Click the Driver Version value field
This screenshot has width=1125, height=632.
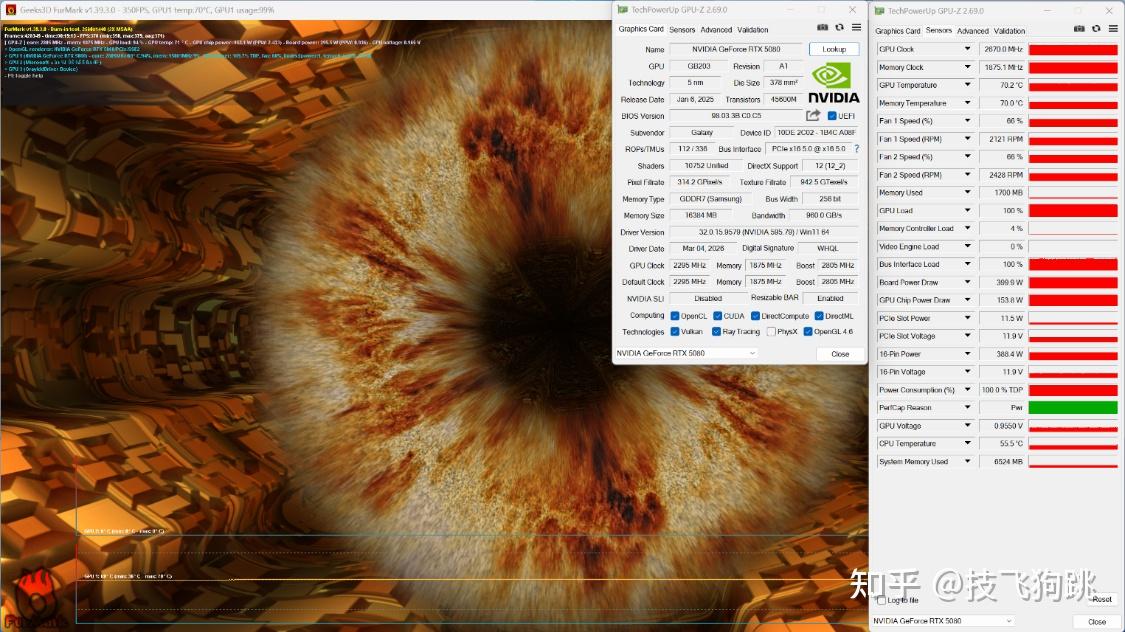click(x=763, y=232)
